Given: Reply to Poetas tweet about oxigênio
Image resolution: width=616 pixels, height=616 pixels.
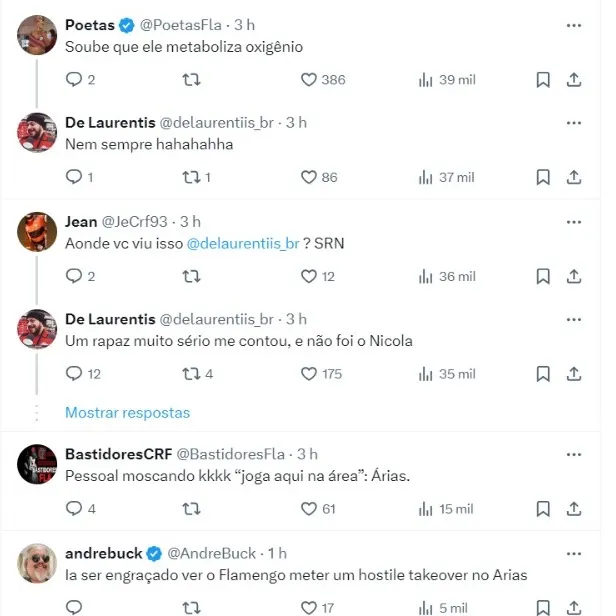Looking at the screenshot, I should (x=73, y=80).
